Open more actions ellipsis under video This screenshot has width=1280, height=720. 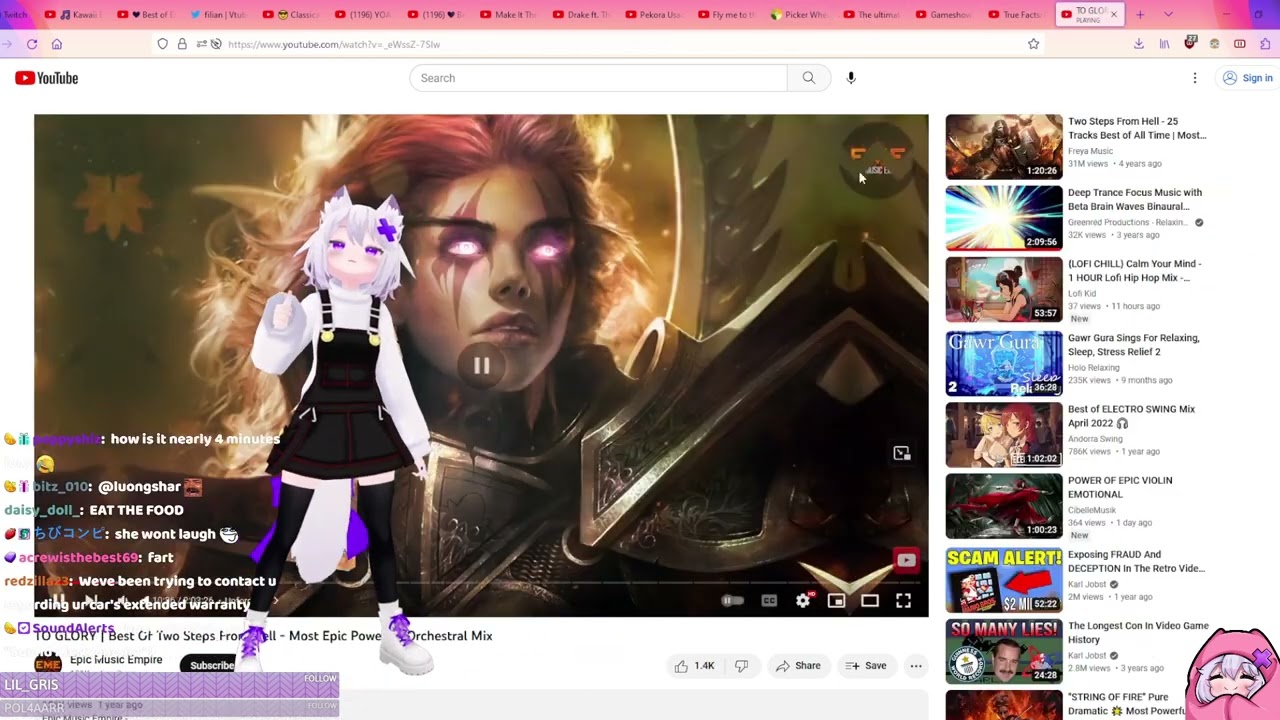[916, 666]
